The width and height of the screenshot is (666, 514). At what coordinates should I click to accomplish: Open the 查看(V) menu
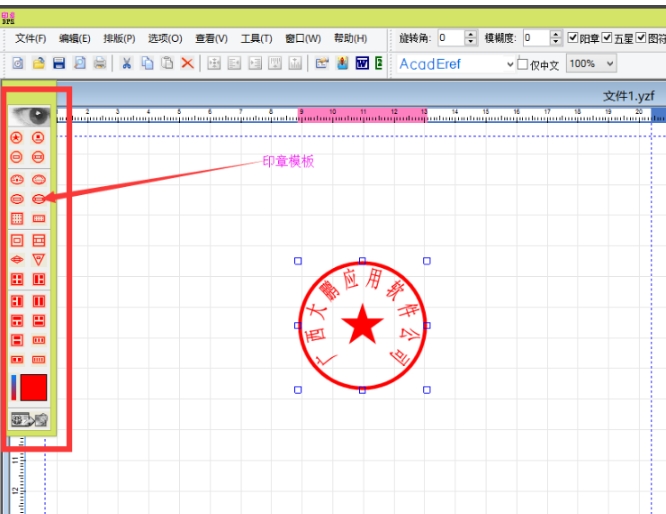tap(211, 39)
